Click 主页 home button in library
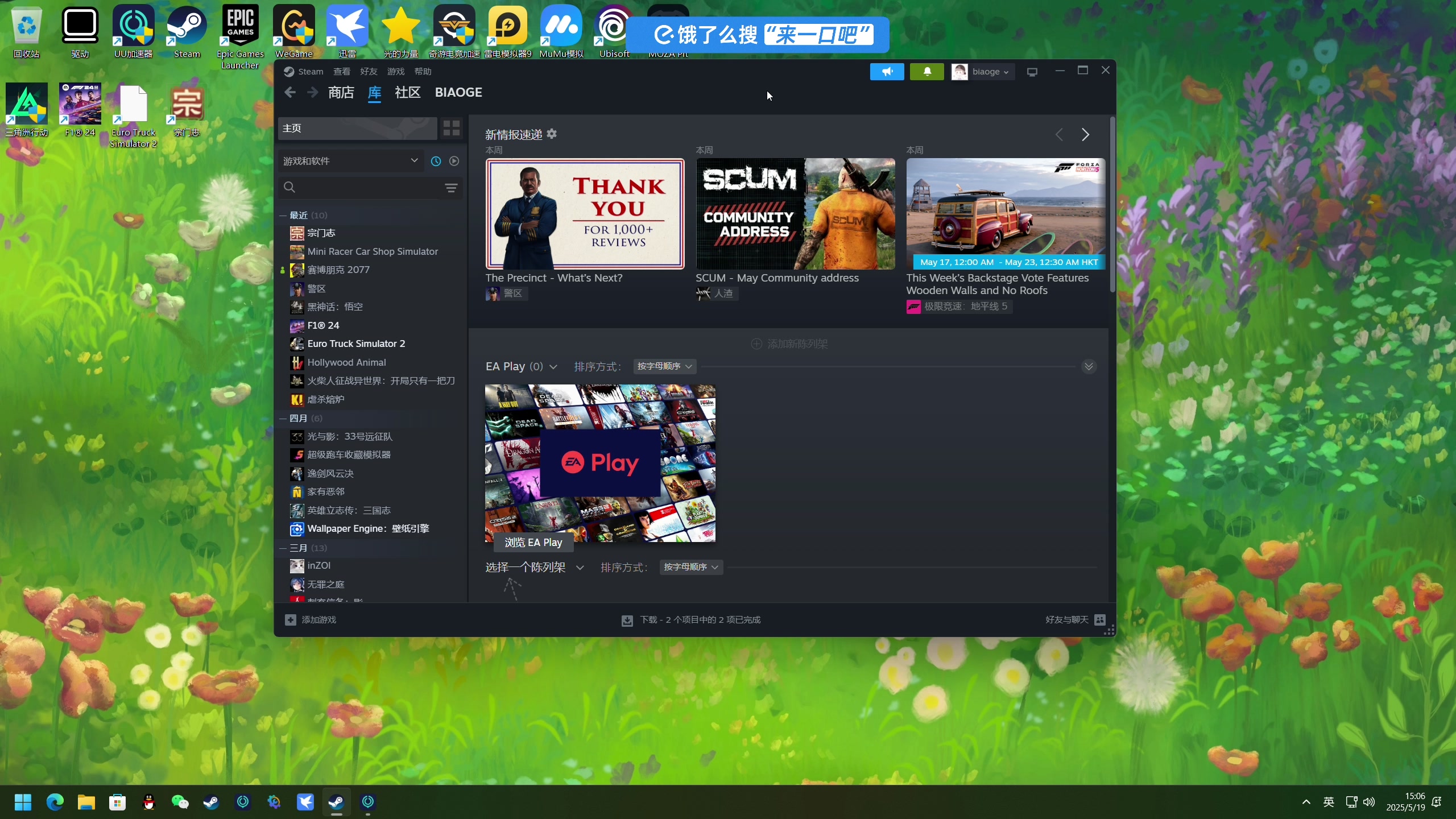This screenshot has width=1456, height=819. (357, 129)
